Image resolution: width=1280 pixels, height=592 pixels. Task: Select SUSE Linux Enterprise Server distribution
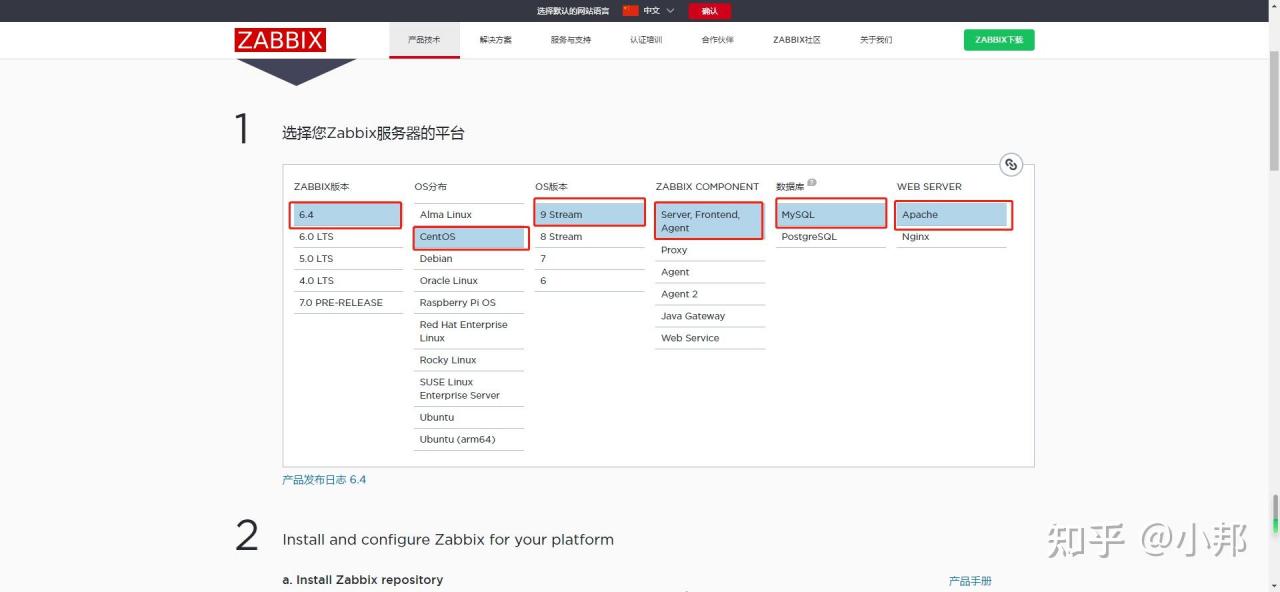click(x=469, y=389)
